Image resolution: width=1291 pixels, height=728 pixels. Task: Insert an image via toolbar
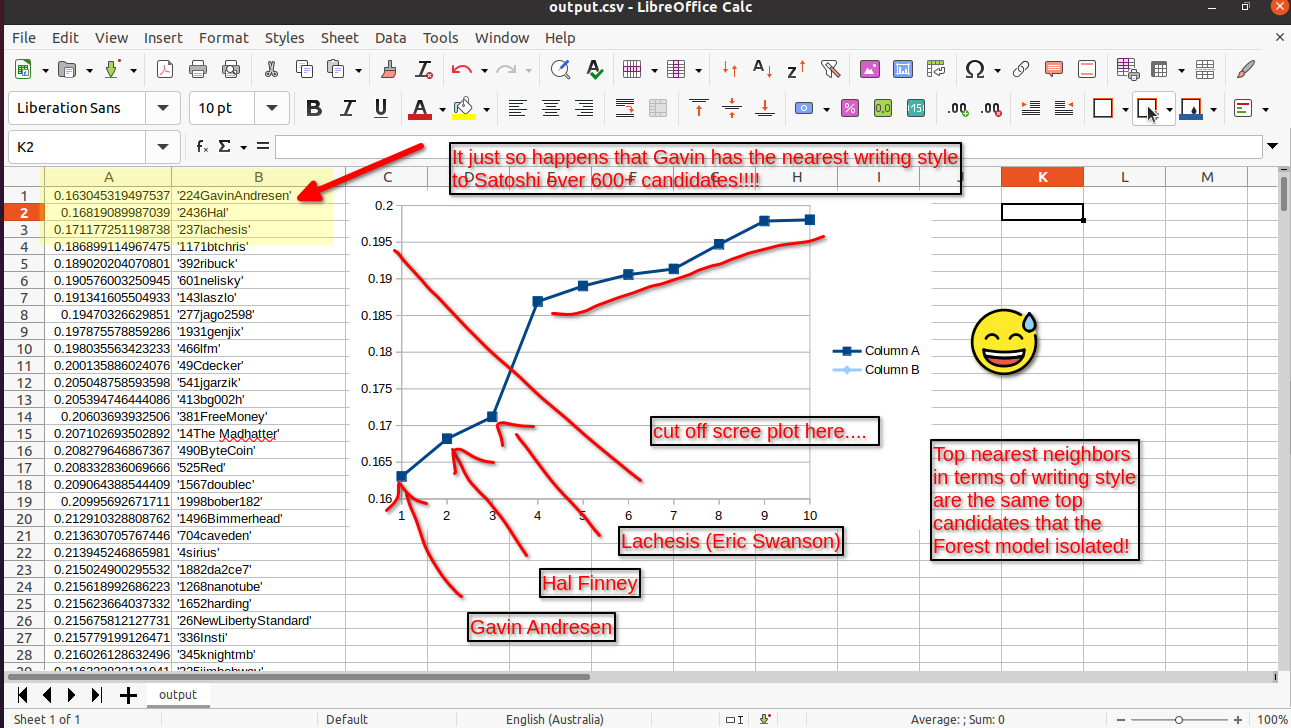[x=870, y=69]
